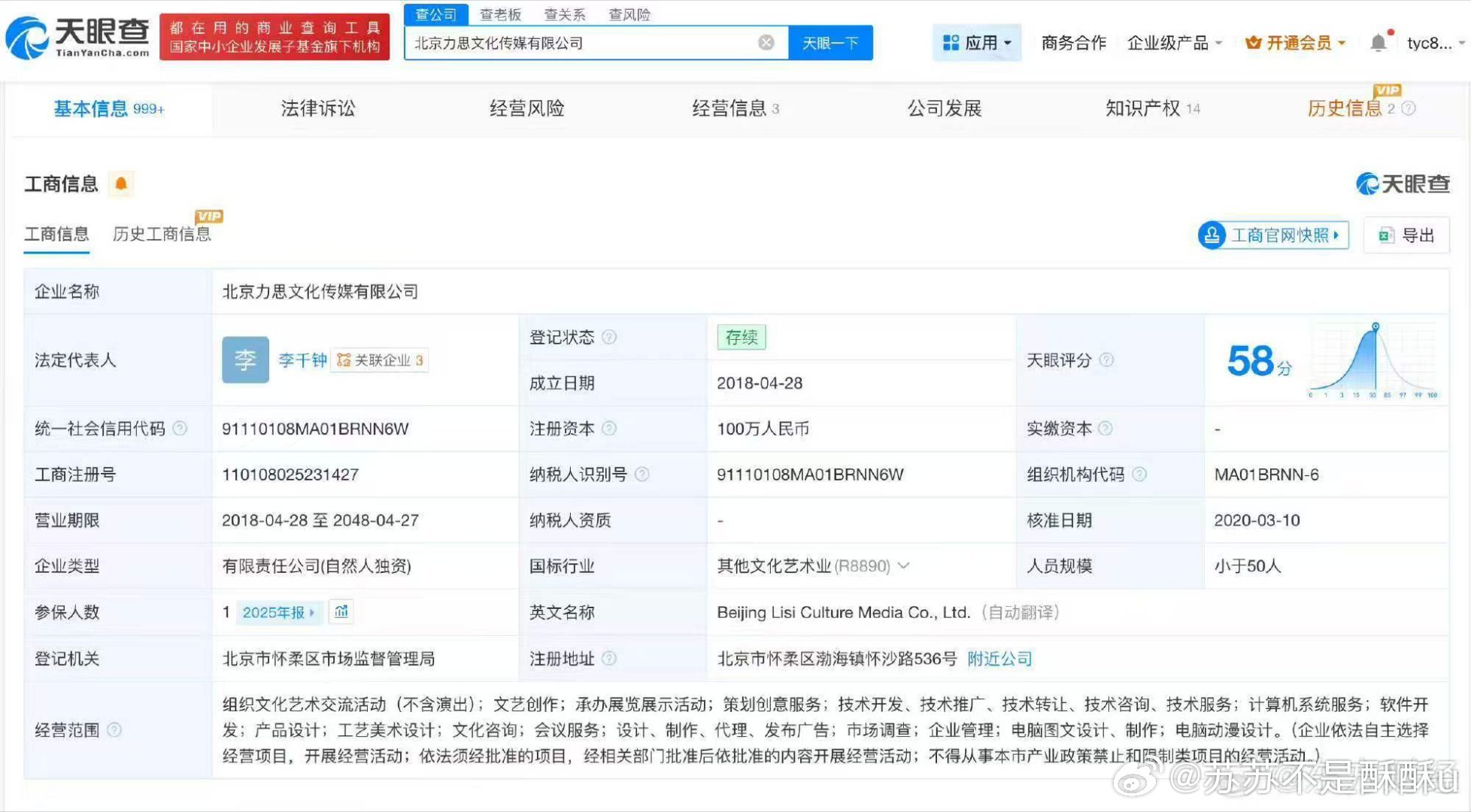The width and height of the screenshot is (1471, 812).
Task: Expand the 其他文化艺术业 (R8890) industry dropdown
Action: [x=905, y=566]
